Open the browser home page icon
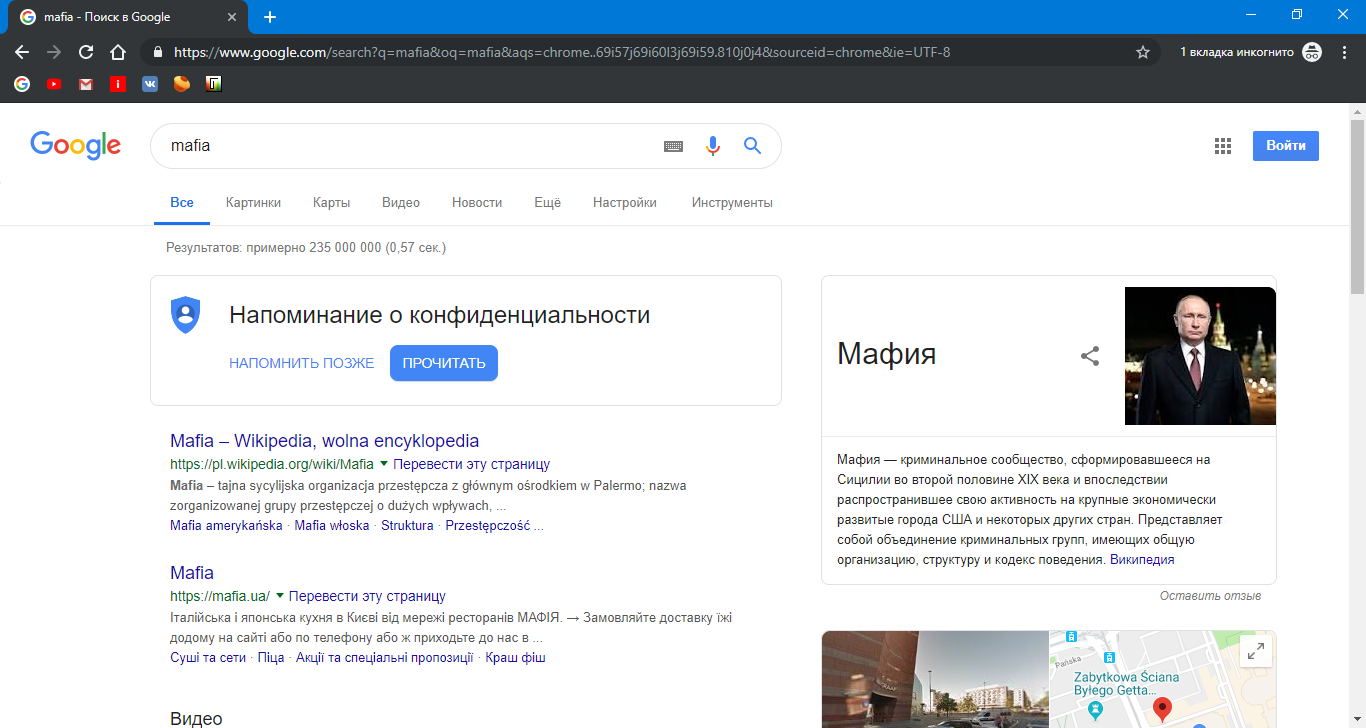This screenshot has height=728, width=1366. pyautogui.click(x=118, y=52)
